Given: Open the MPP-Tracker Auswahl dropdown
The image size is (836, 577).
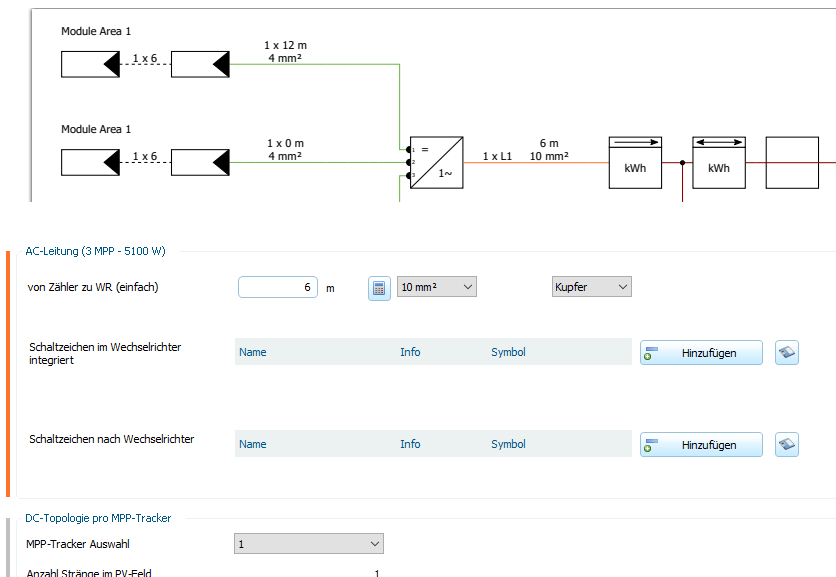Looking at the screenshot, I should 309,544.
